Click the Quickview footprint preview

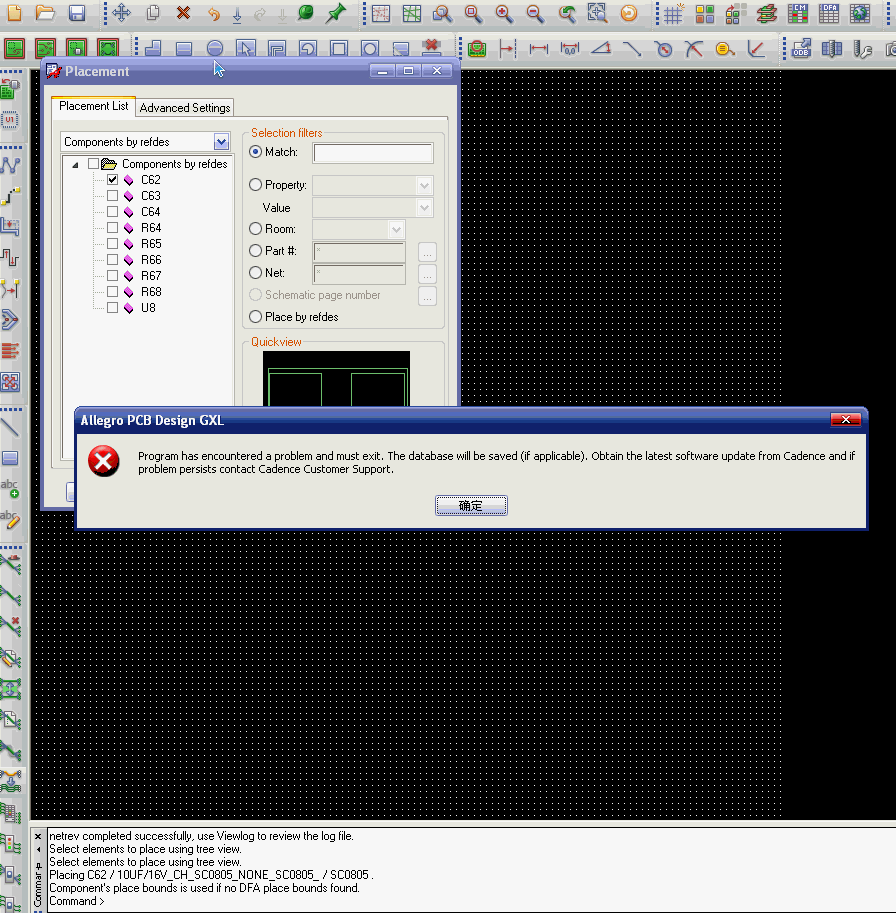(x=337, y=378)
